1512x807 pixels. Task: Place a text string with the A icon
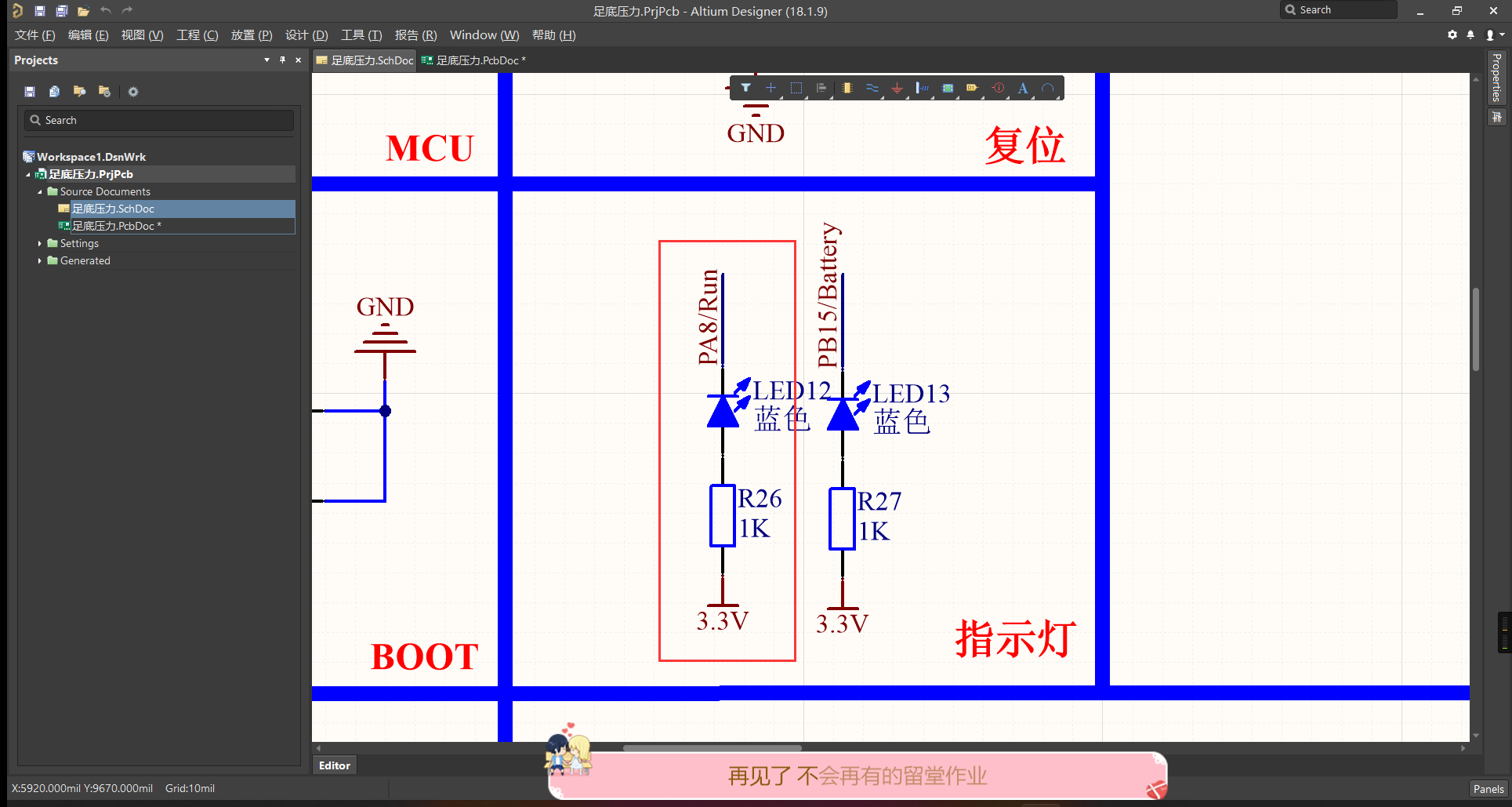coord(1023,88)
